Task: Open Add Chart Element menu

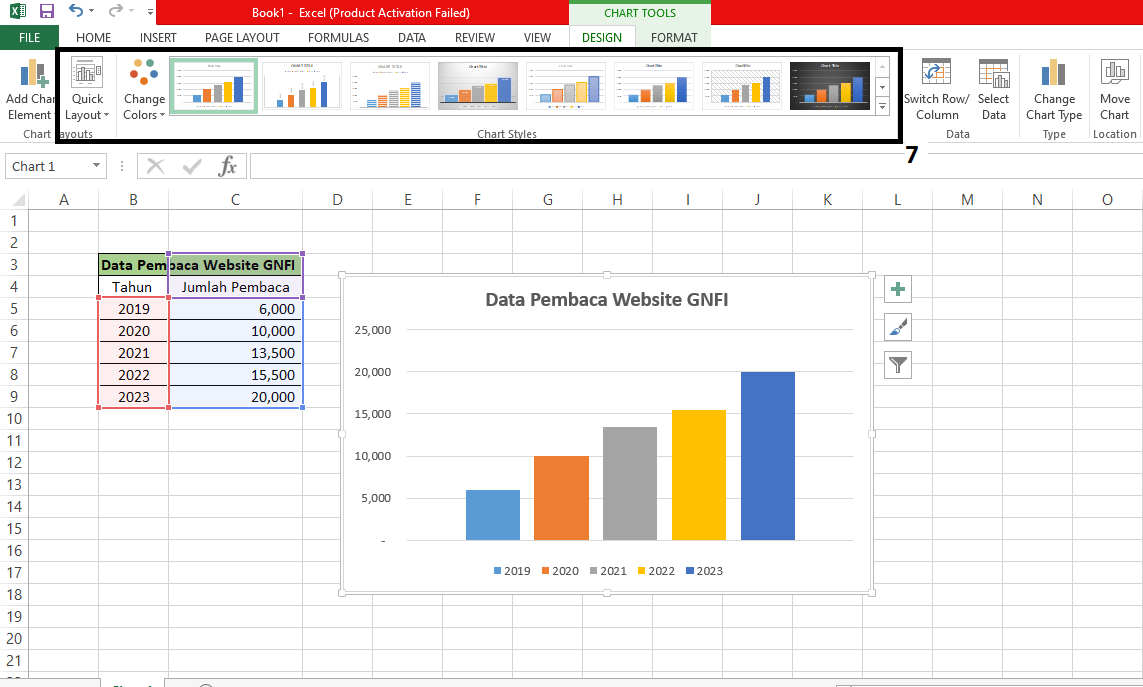Action: [29, 90]
